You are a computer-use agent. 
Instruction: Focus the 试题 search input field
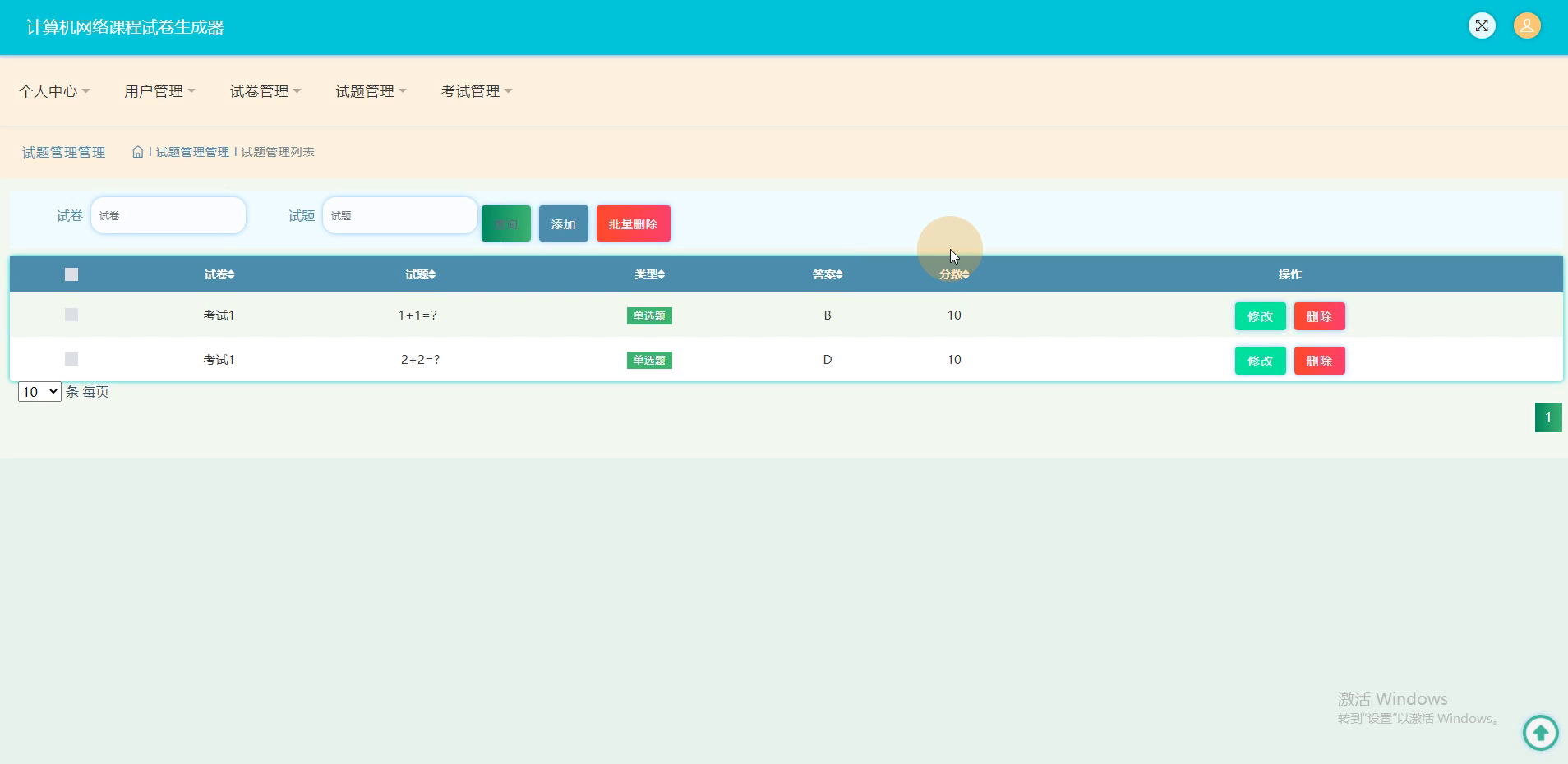400,215
